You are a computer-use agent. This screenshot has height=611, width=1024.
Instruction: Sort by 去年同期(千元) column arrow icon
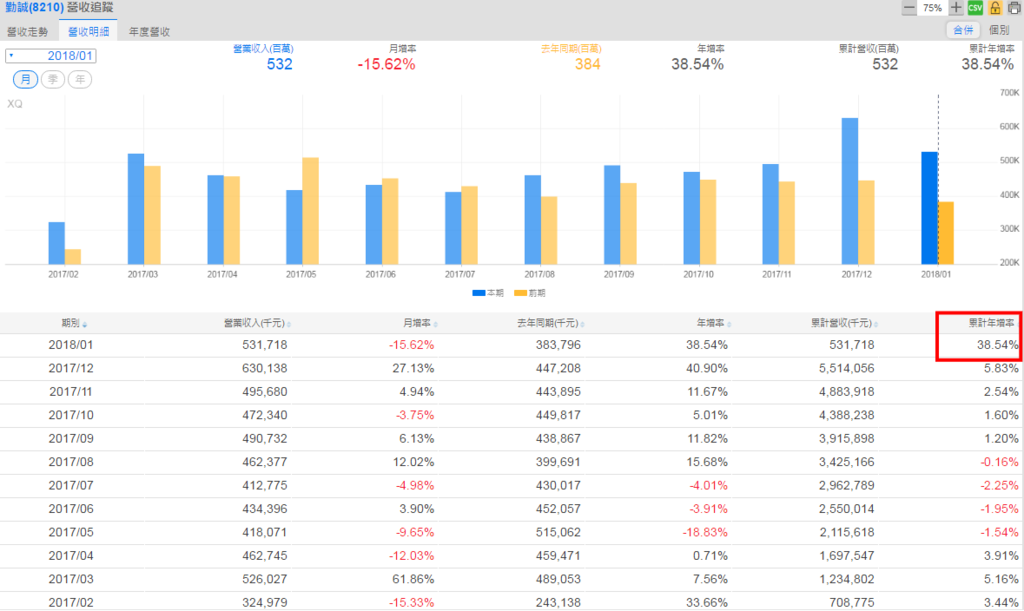[583, 324]
